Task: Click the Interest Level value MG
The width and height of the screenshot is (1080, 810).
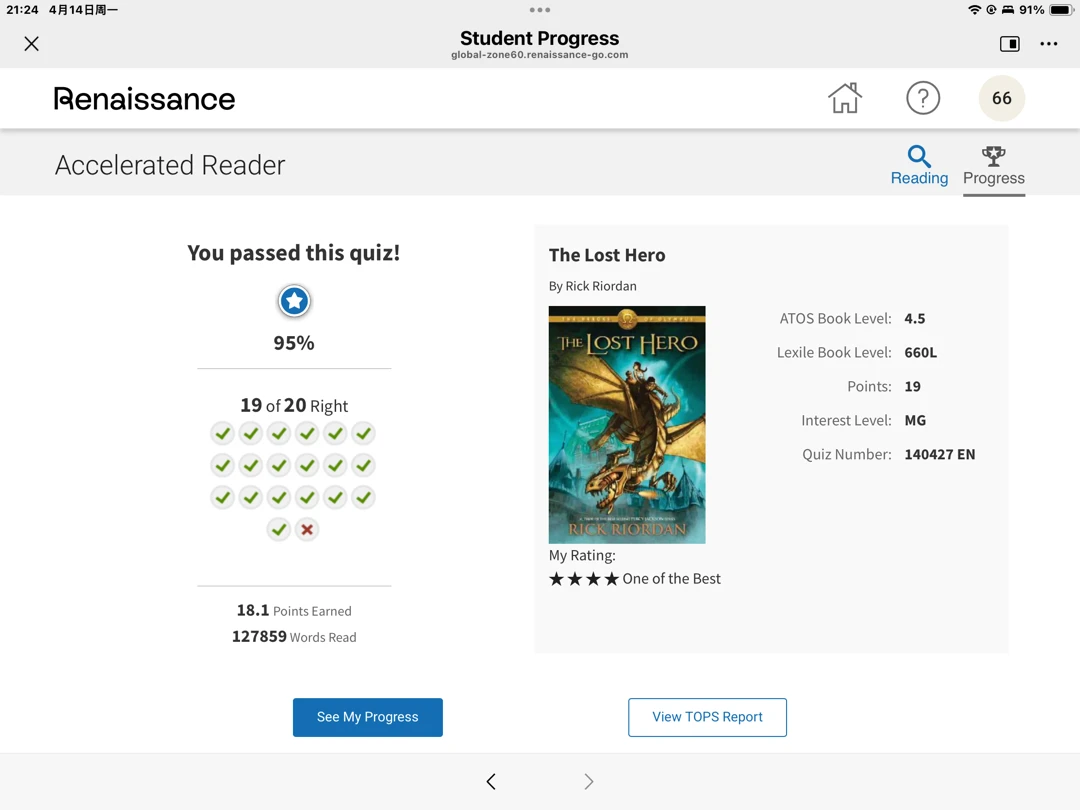Action: click(915, 421)
